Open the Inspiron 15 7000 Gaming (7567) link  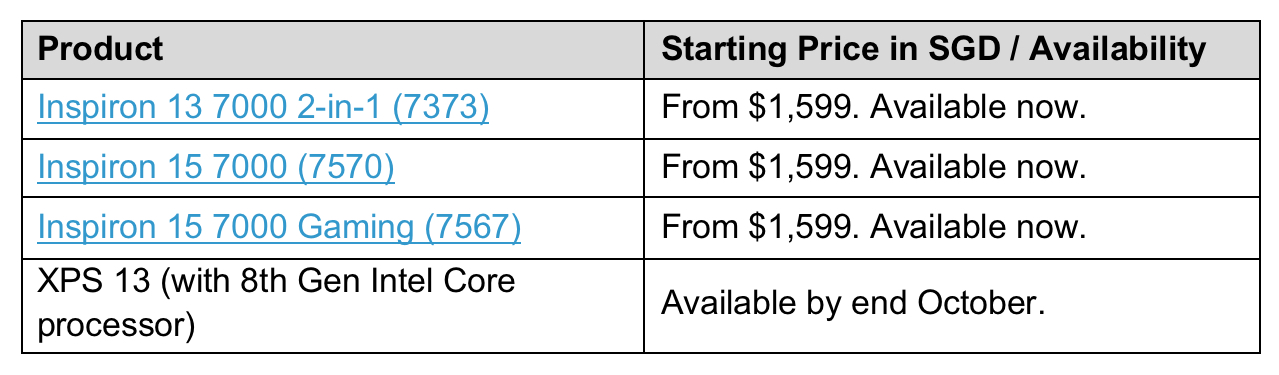(x=279, y=227)
